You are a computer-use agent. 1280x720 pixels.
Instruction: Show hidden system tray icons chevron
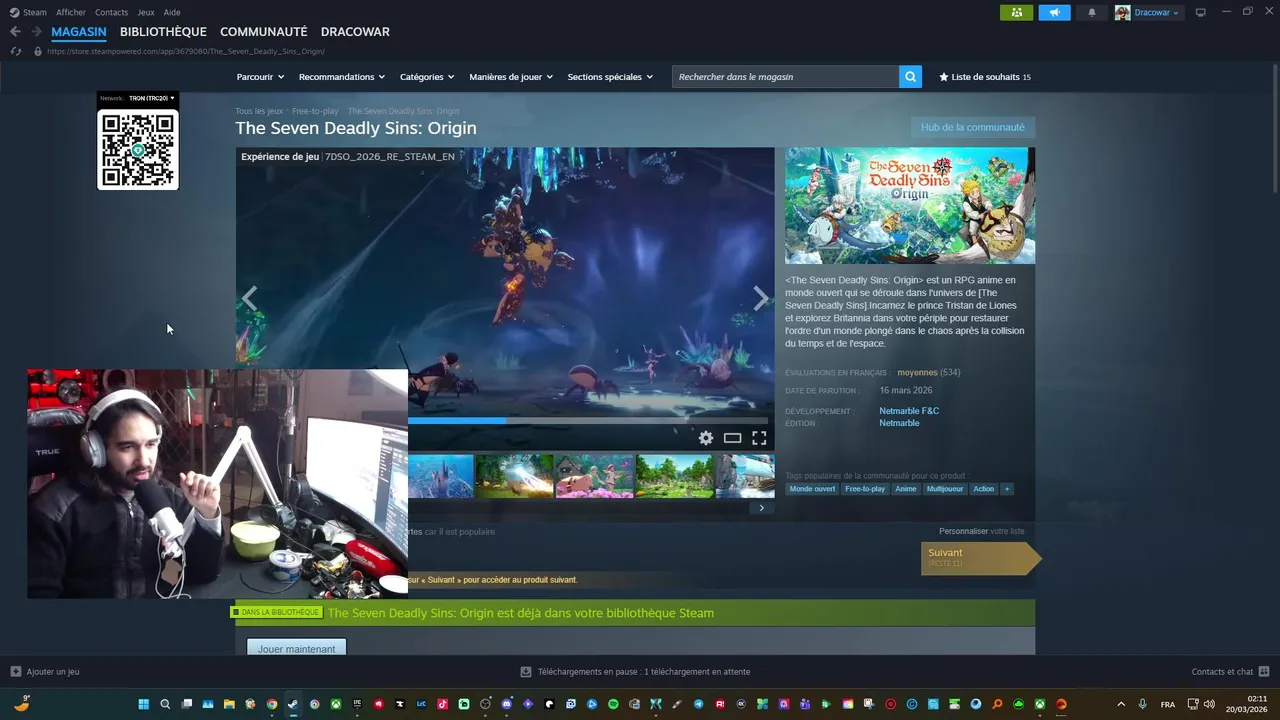click(x=1121, y=704)
